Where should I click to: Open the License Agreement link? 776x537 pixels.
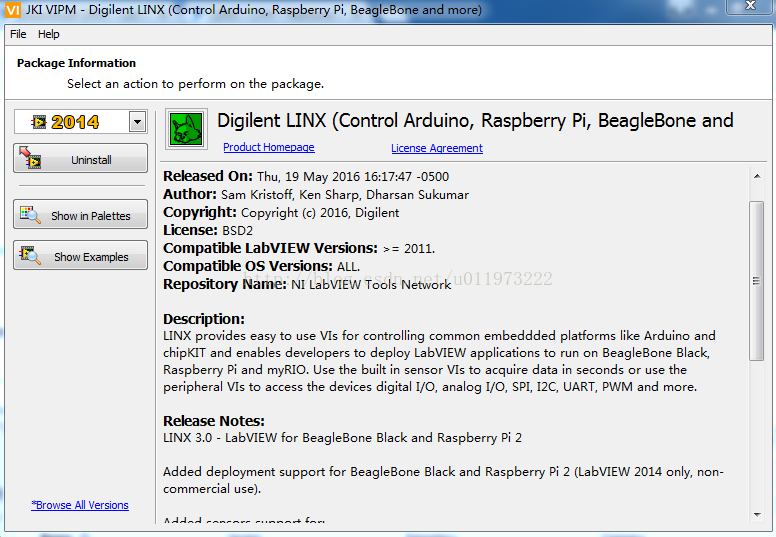(x=437, y=148)
